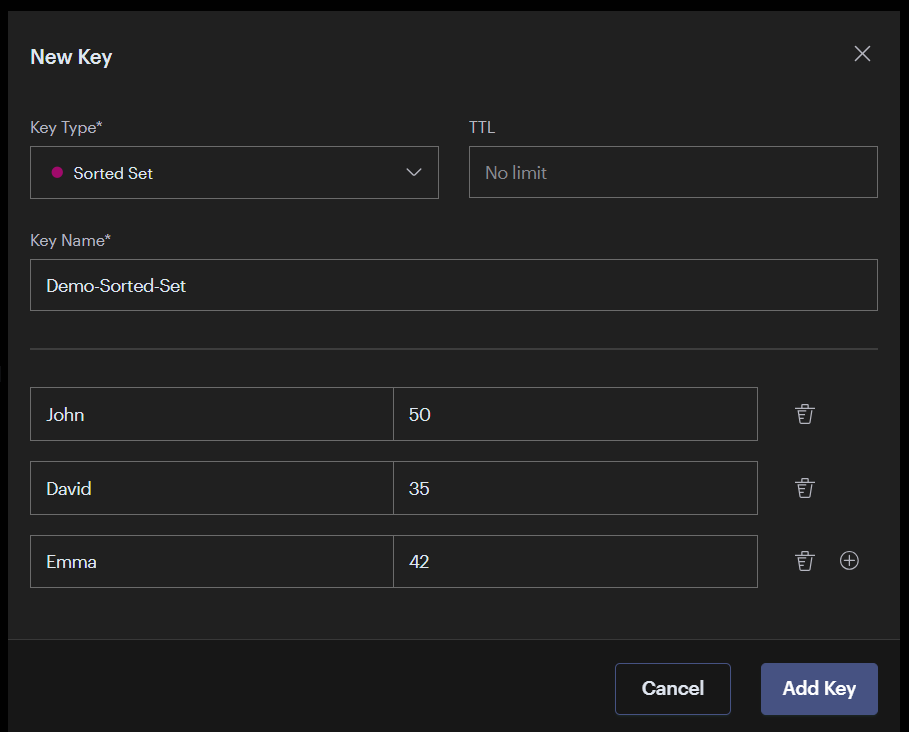Screen dimensions: 909x732
Task: Cancel creating the new key
Action: click(672, 688)
